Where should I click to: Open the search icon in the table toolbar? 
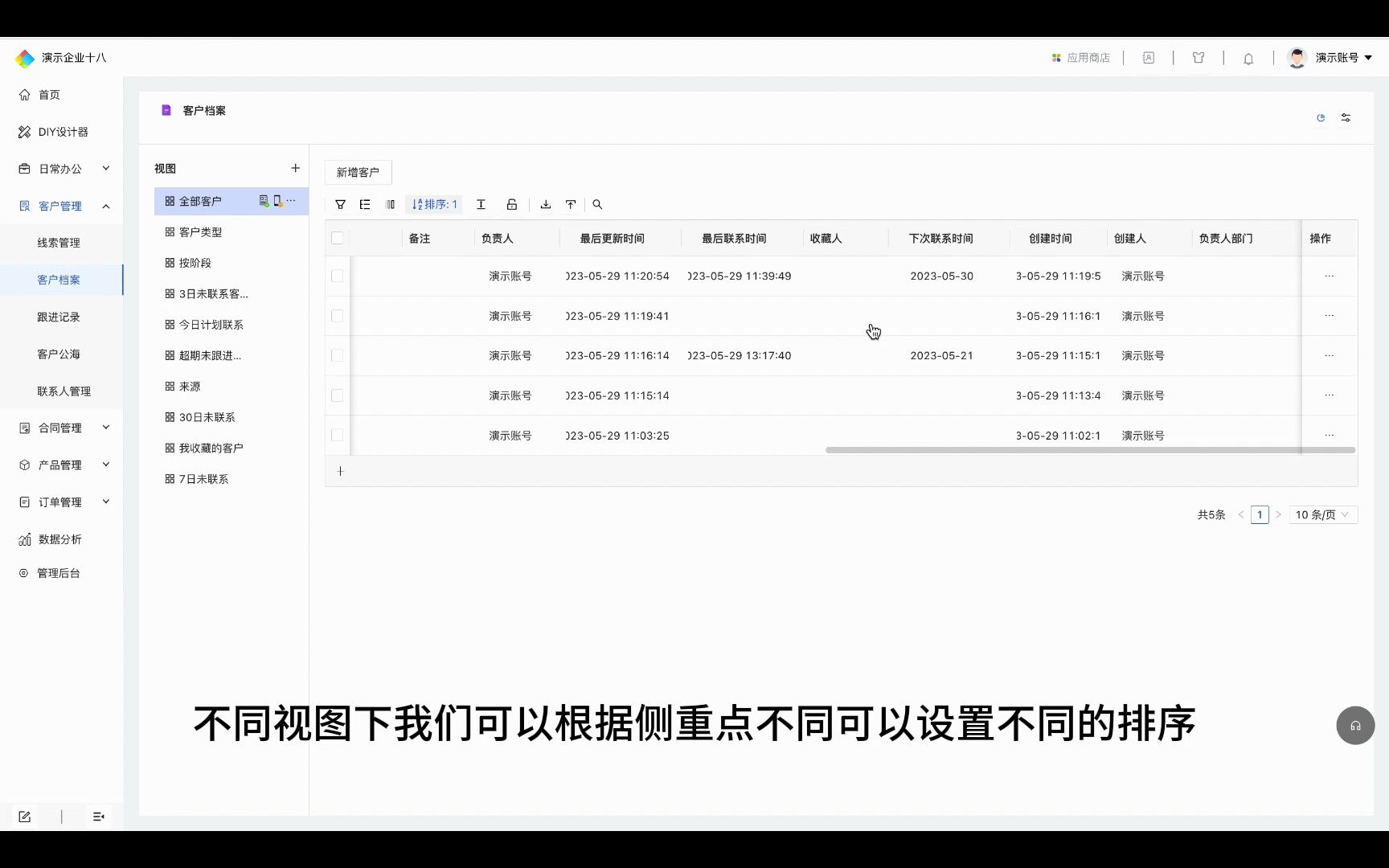click(x=597, y=204)
